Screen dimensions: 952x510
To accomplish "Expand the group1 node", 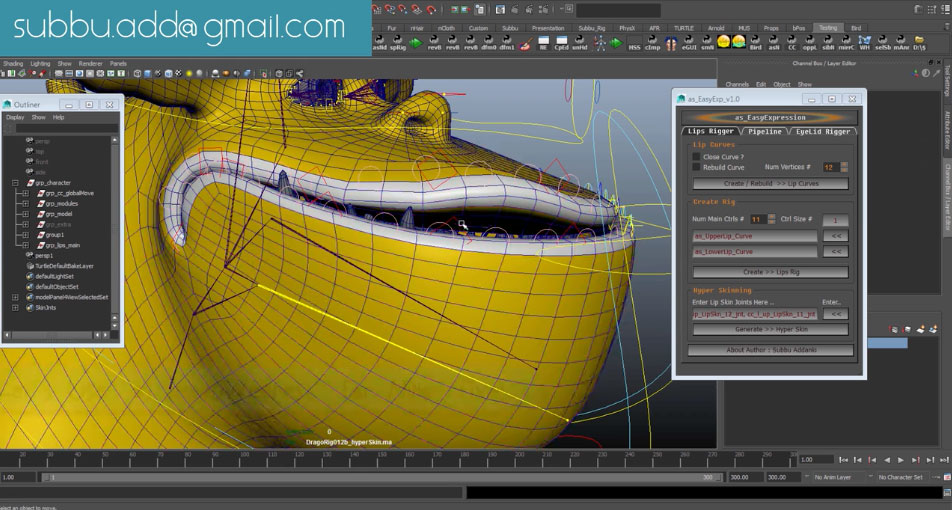I will pos(26,235).
